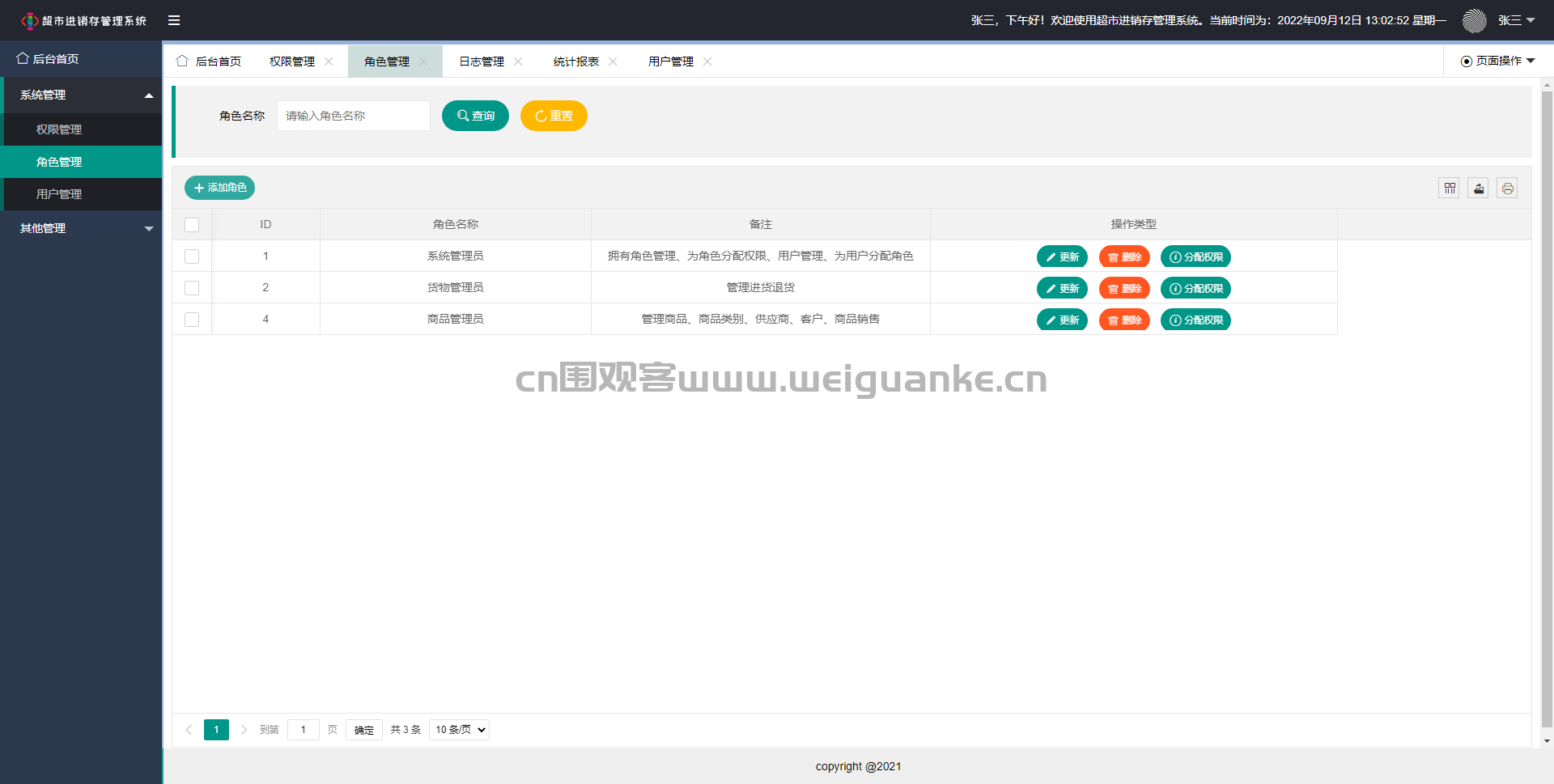1554x784 pixels.
Task: Click 更新 for 货物管理员
Action: click(1062, 288)
